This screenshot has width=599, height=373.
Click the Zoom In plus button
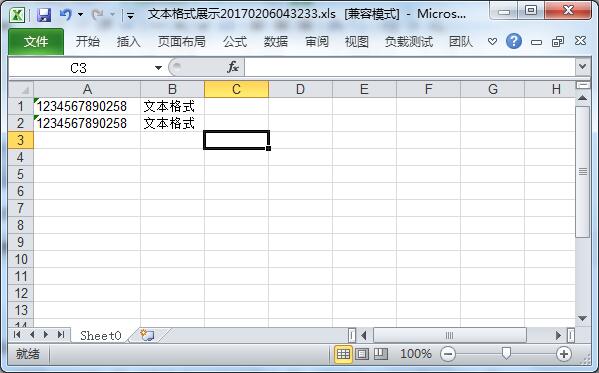coord(564,354)
